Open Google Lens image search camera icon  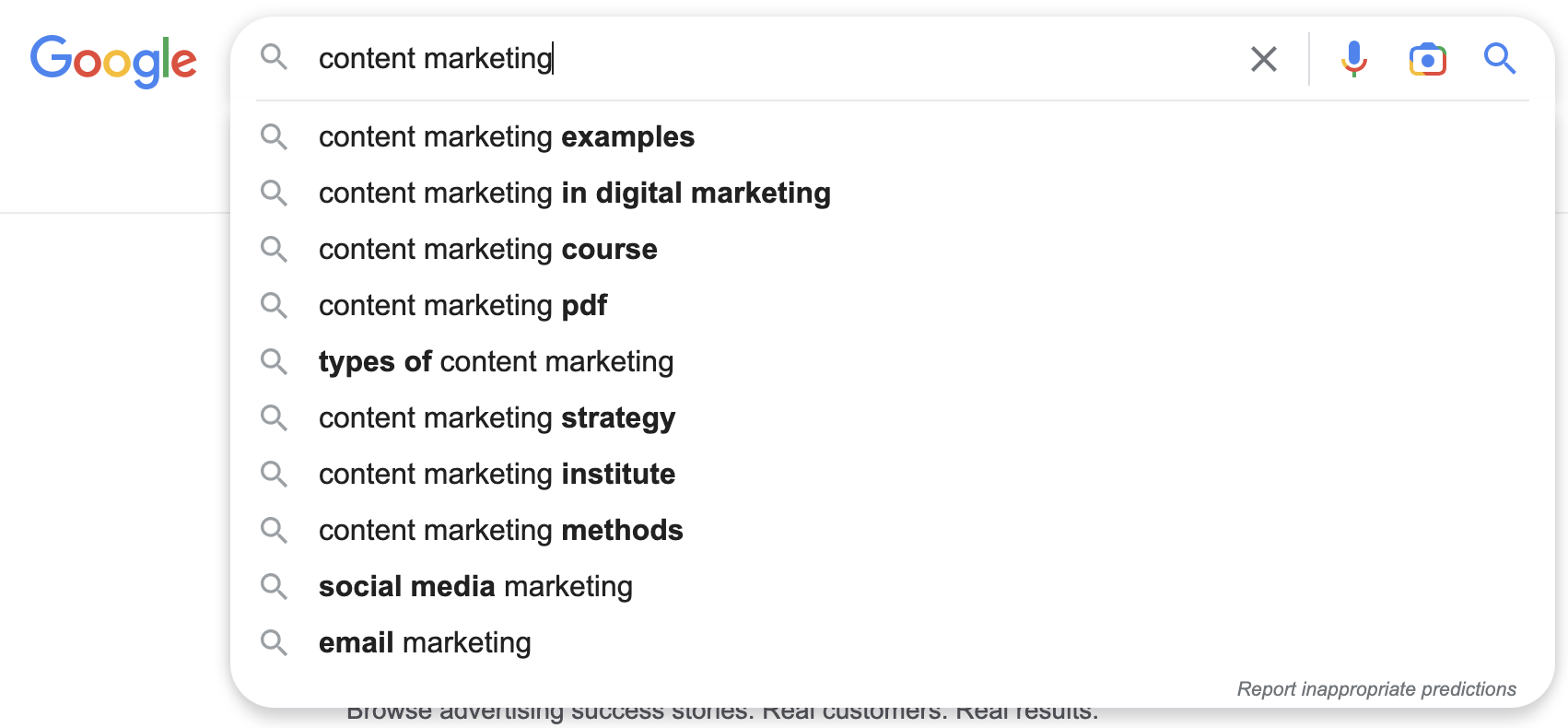1427,59
